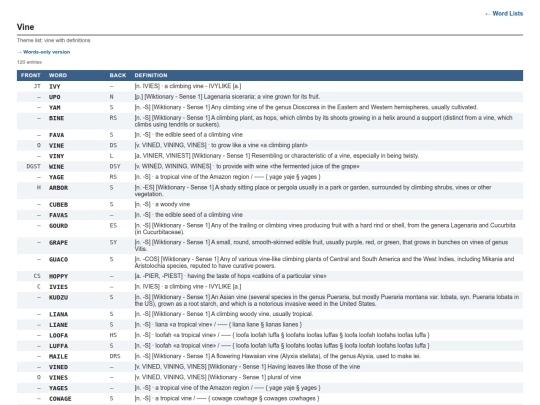
Task: Click the definition text for KUDZU
Action: (x=326, y=300)
